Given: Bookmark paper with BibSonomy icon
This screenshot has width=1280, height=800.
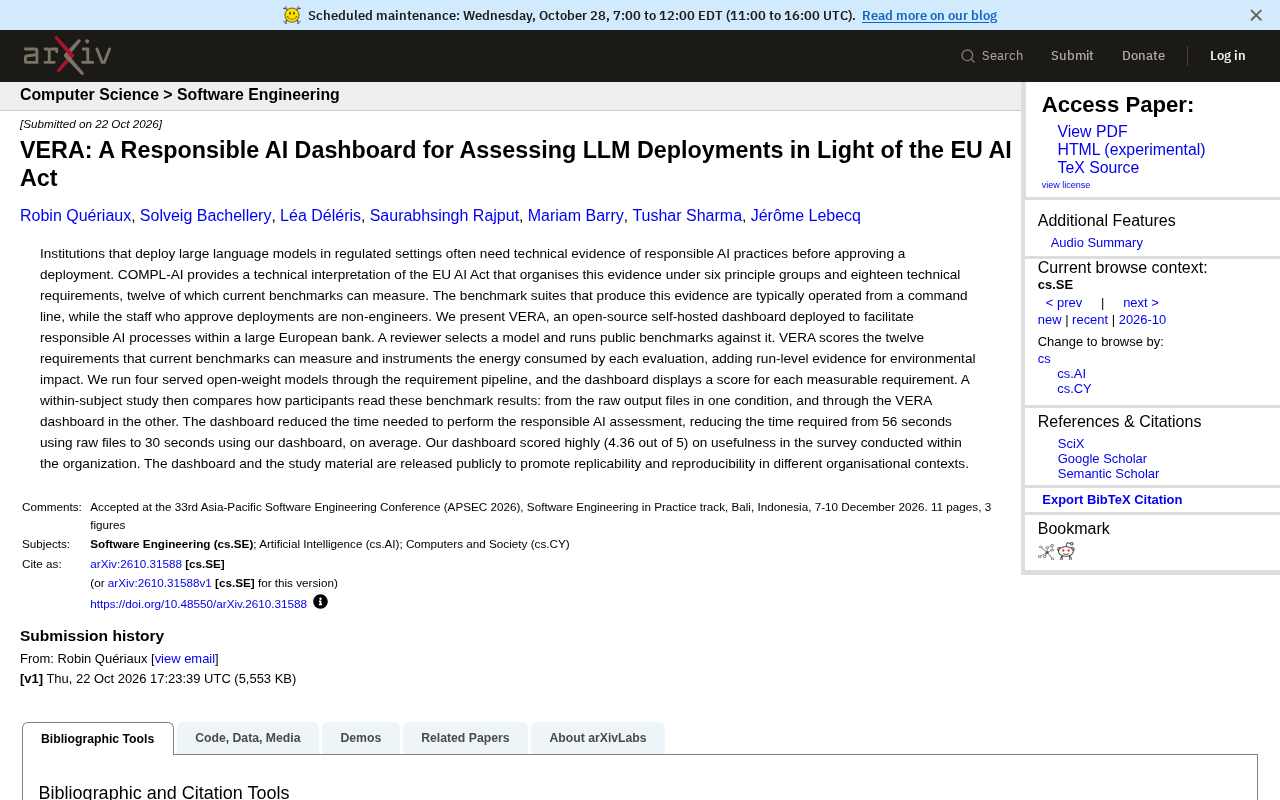Looking at the screenshot, I should (x=1046, y=551).
